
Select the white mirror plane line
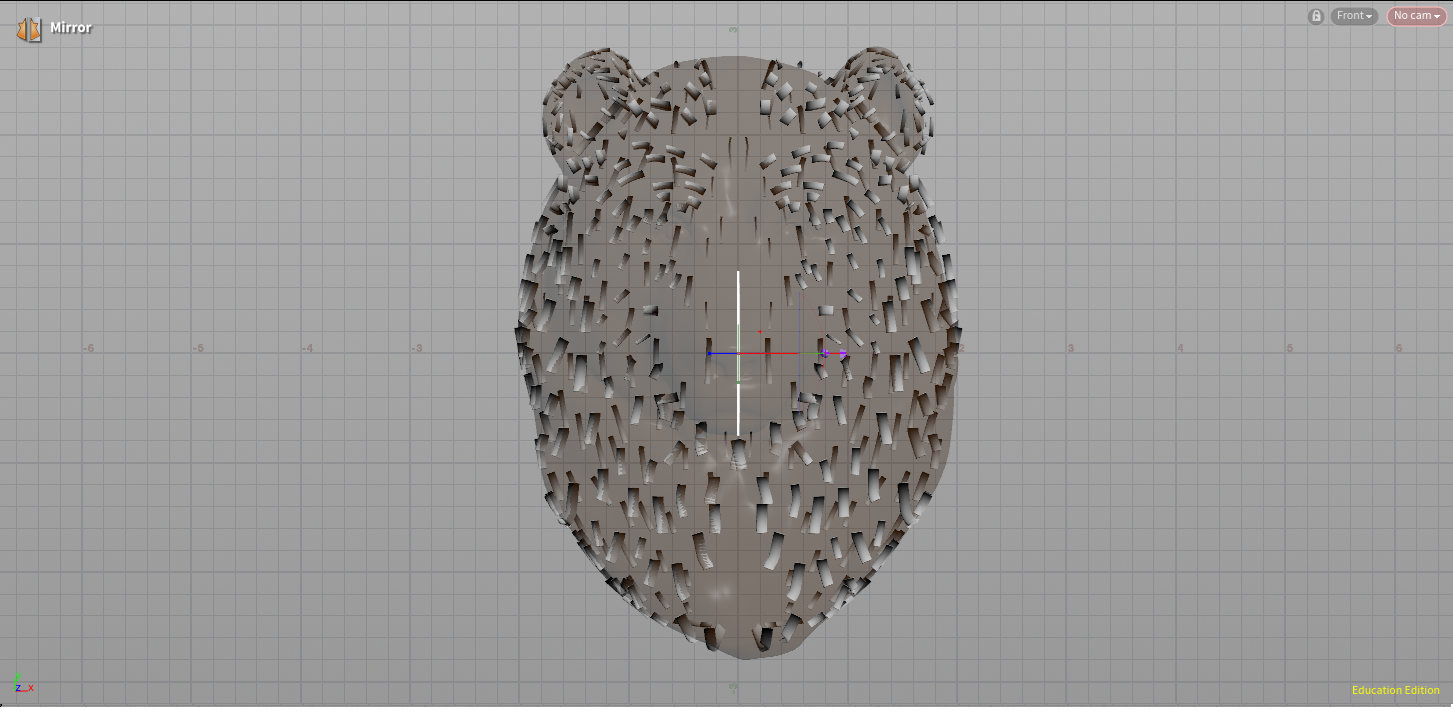tap(738, 300)
